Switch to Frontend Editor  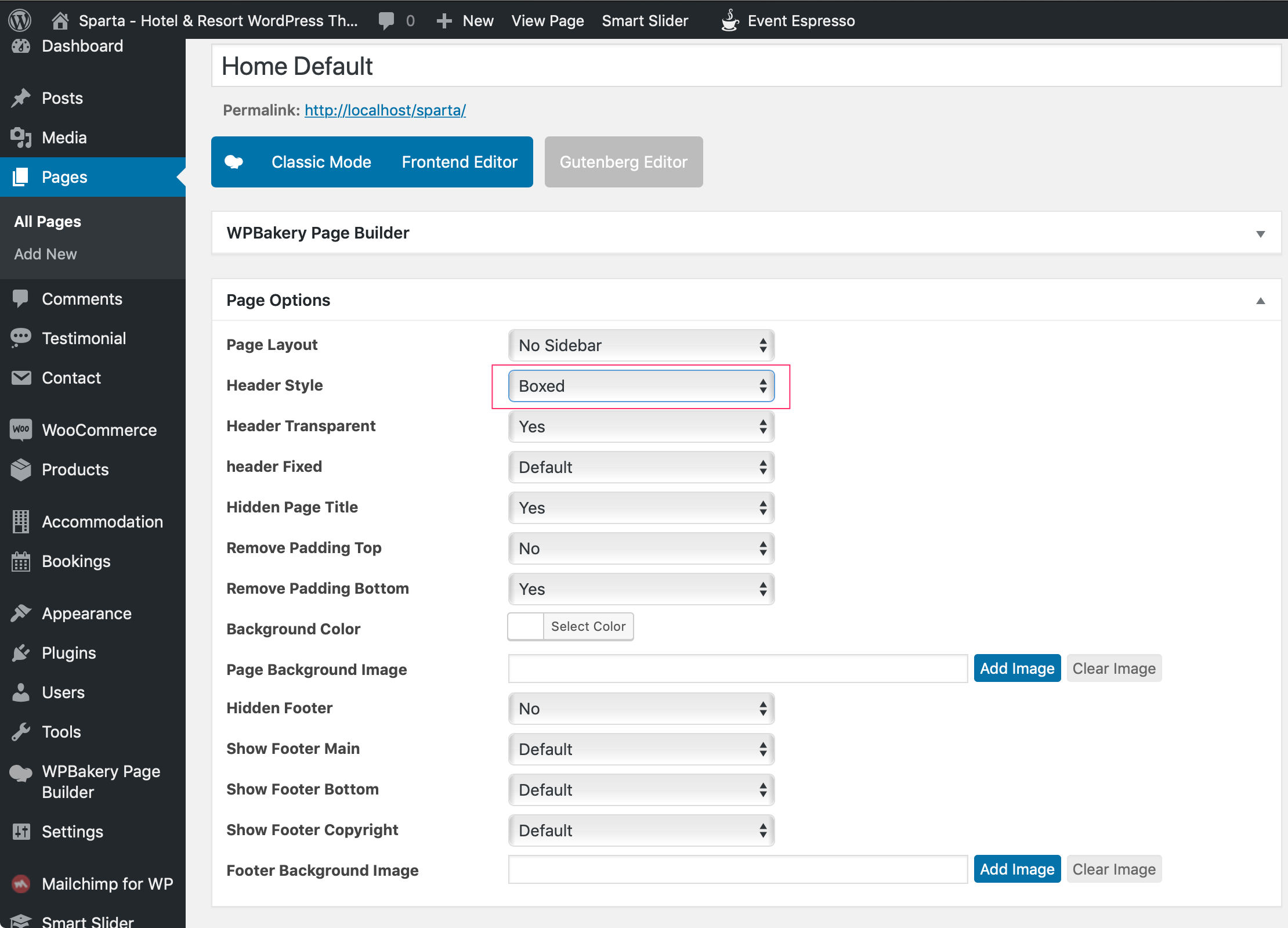459,162
